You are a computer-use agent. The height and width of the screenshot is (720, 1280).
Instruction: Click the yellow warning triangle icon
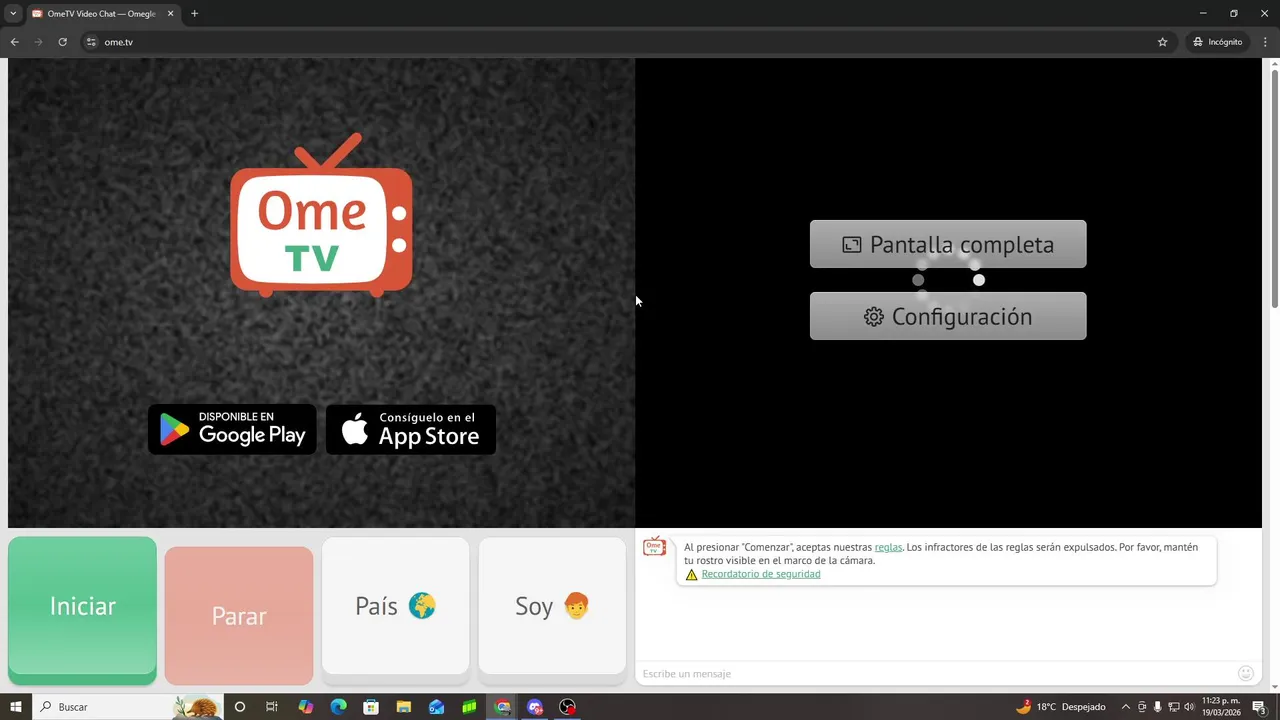click(691, 575)
